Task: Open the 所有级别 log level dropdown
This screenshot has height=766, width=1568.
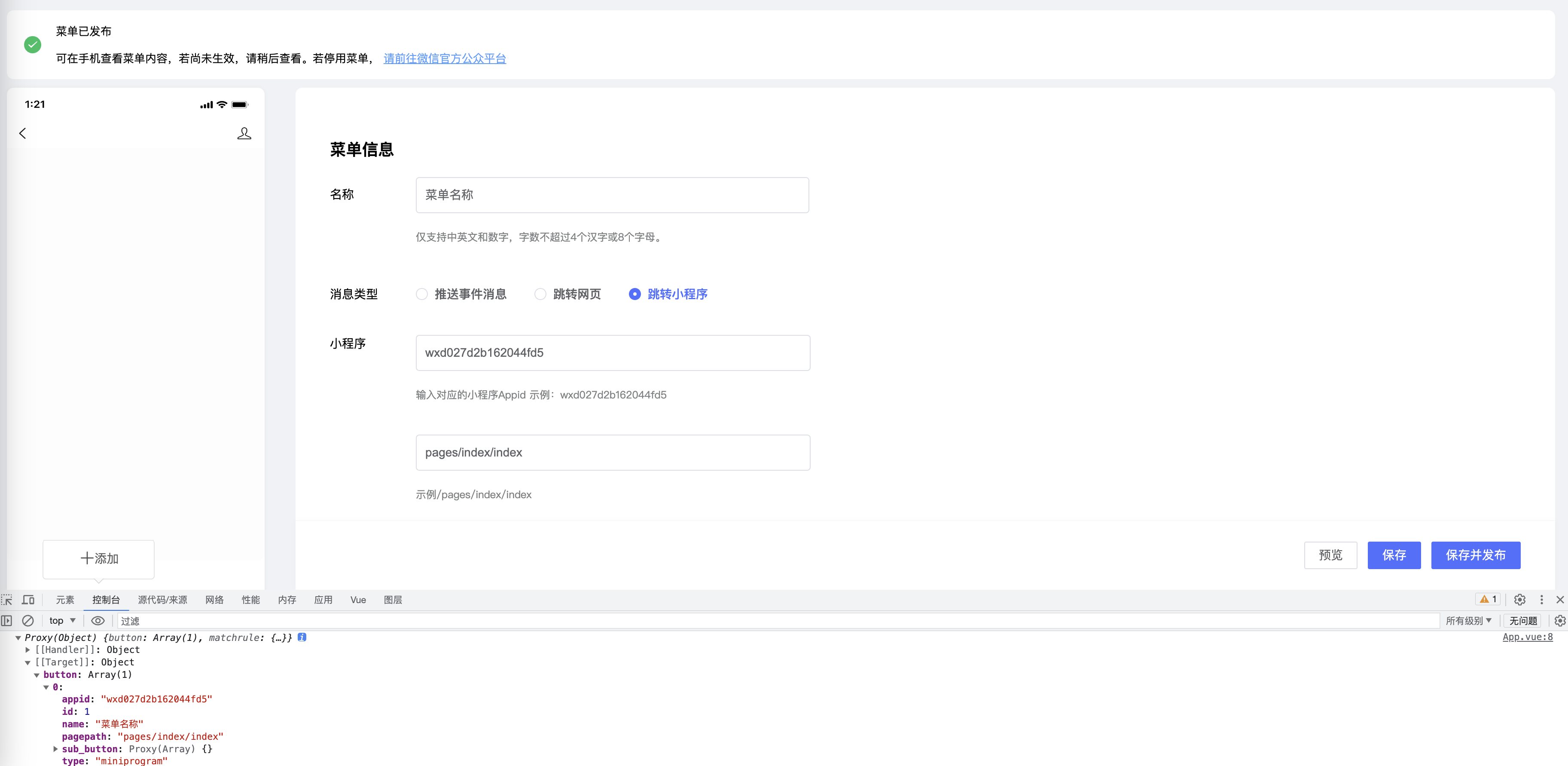Action: tap(1468, 620)
